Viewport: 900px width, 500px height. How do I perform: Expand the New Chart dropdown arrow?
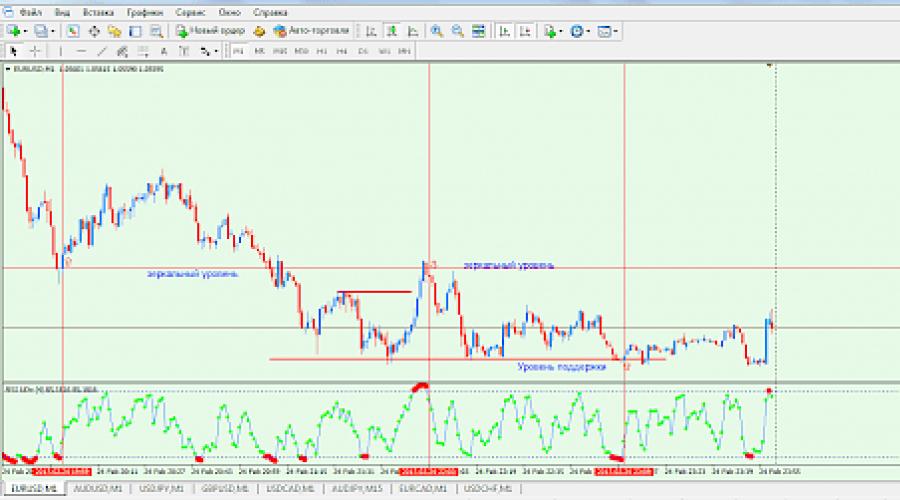[26, 31]
